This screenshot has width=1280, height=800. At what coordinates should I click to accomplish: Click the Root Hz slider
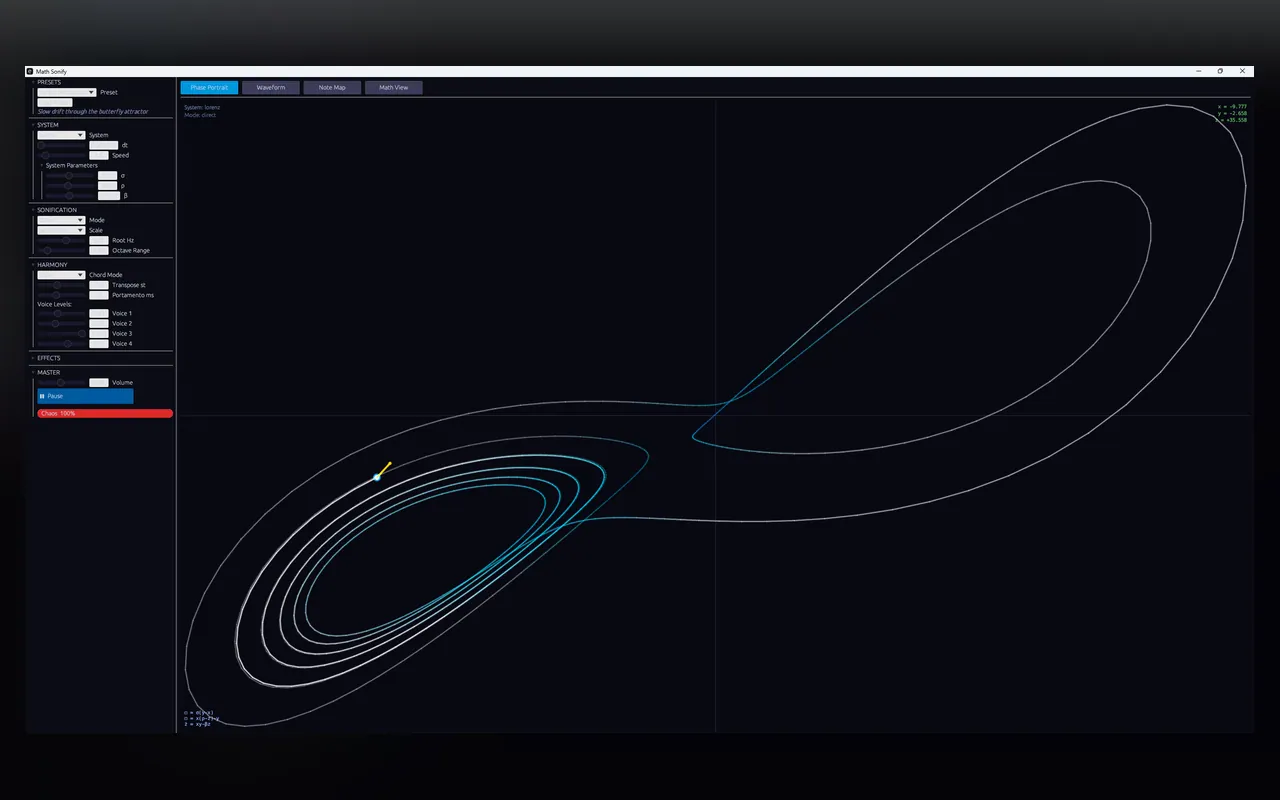(61, 240)
